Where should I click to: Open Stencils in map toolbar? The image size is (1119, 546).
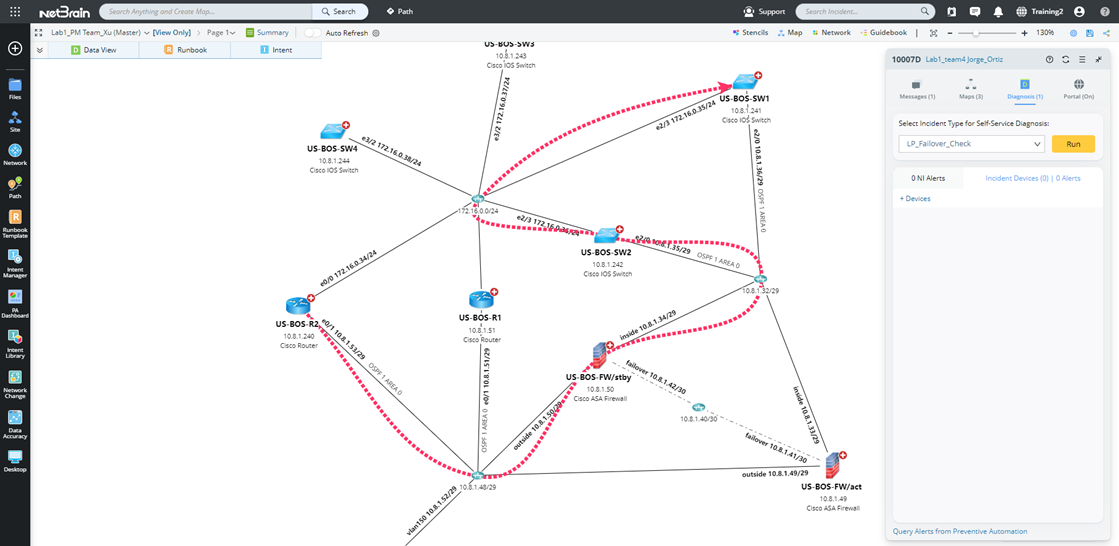pyautogui.click(x=751, y=33)
